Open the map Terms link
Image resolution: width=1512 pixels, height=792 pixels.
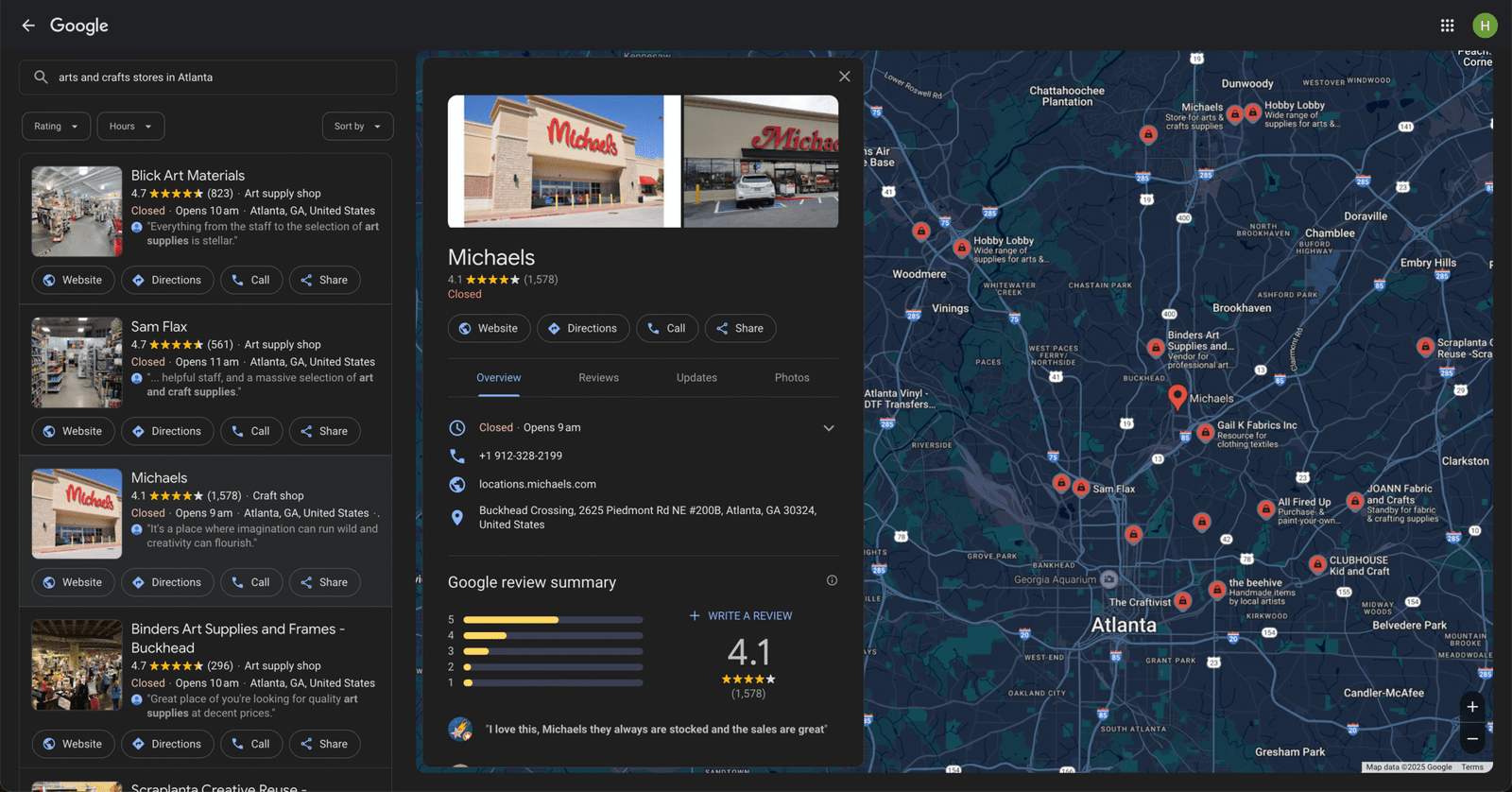coord(1472,767)
